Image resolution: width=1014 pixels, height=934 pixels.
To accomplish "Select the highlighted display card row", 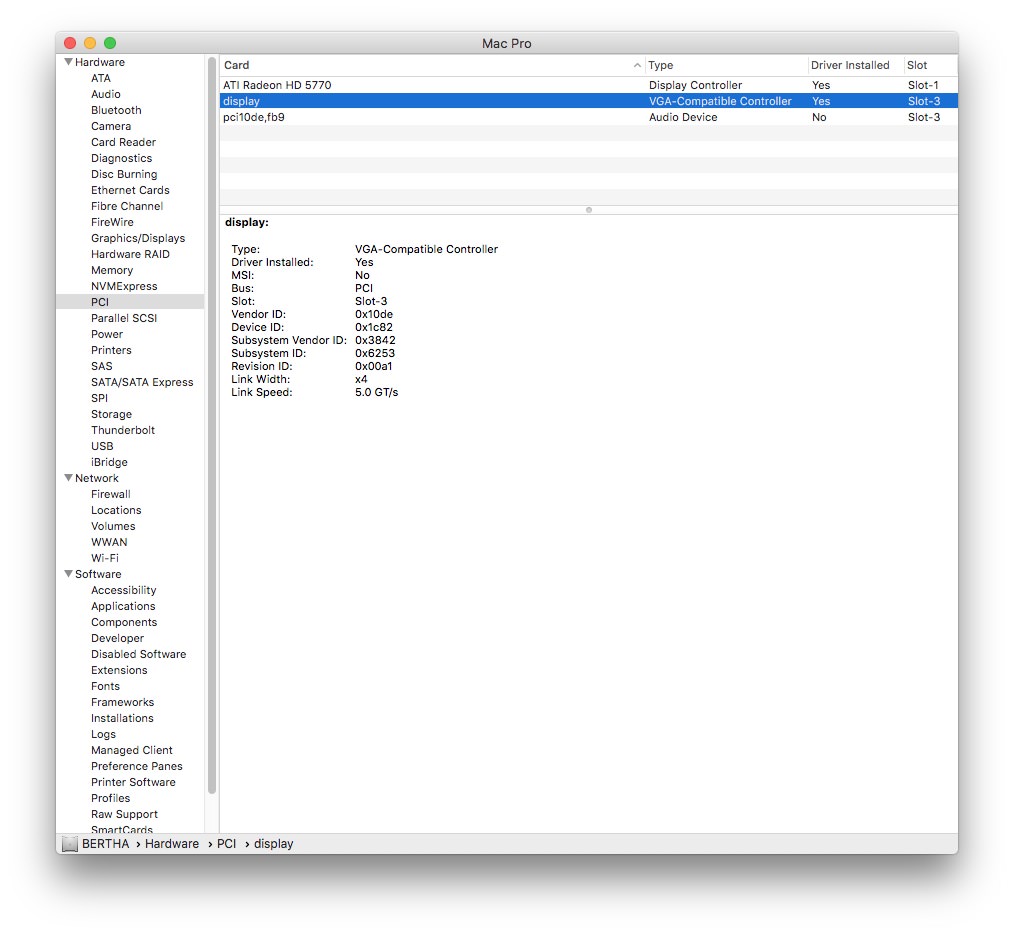I will pos(588,101).
